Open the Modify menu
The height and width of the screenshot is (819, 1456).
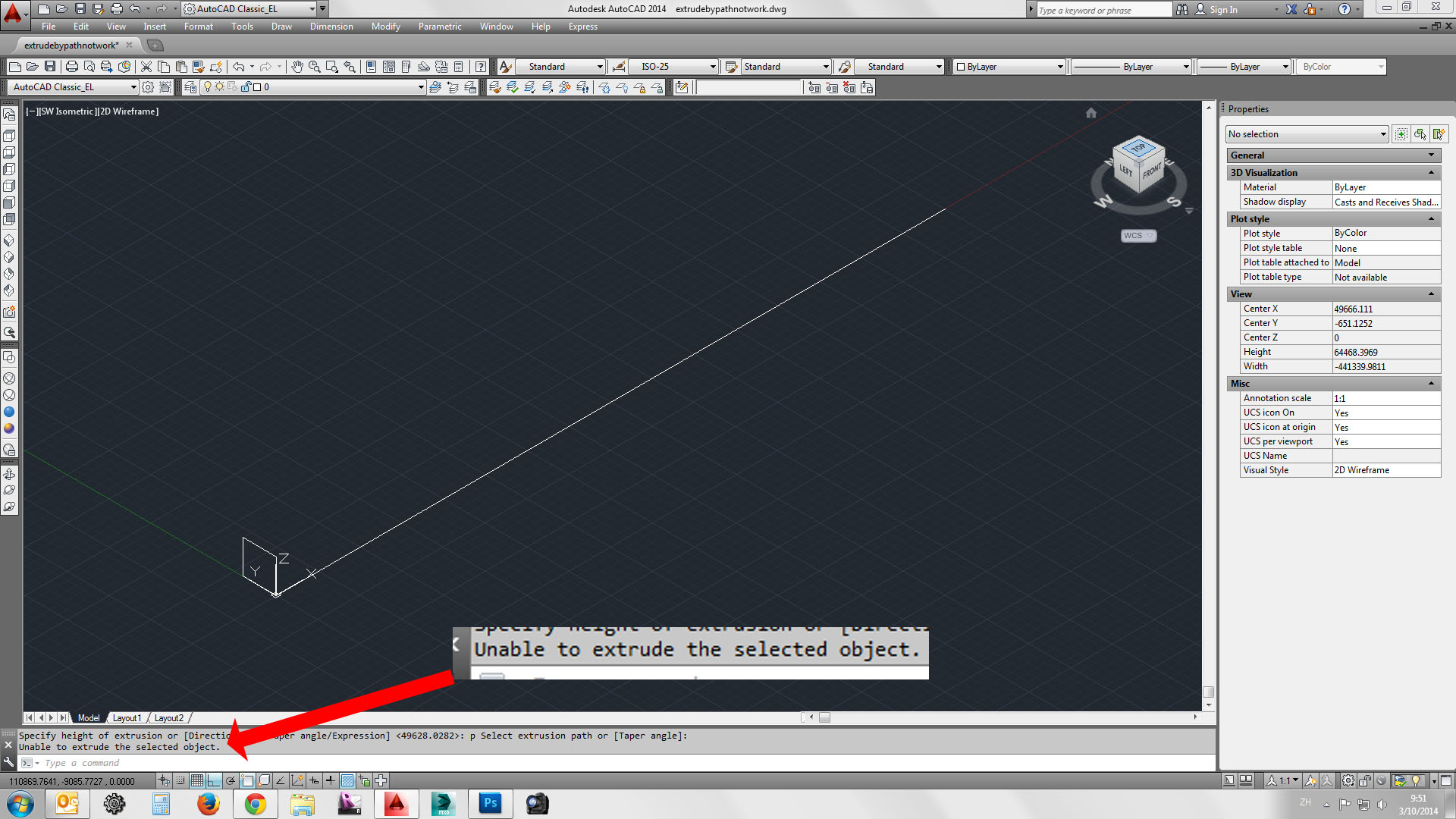[385, 27]
